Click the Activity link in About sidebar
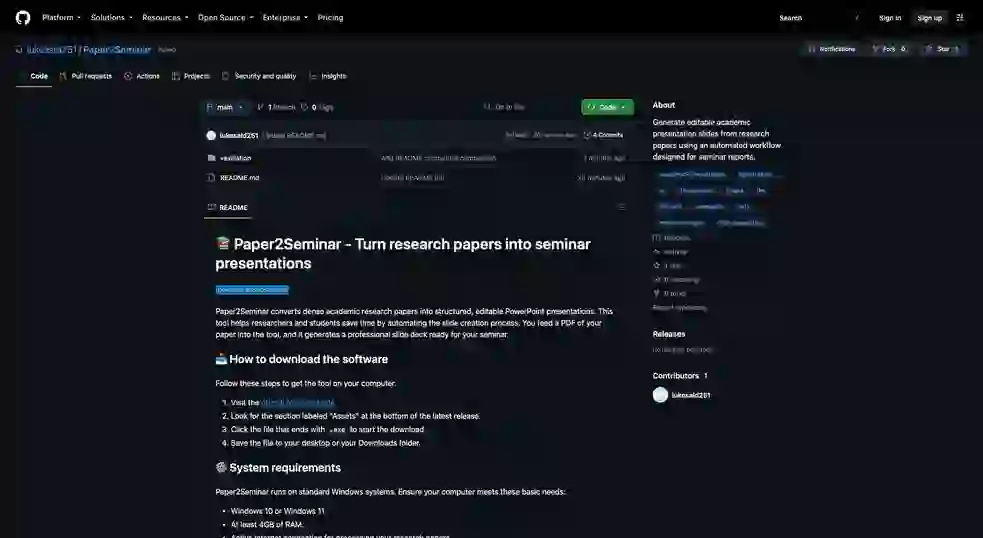Image resolution: width=983 pixels, height=538 pixels. click(x=670, y=252)
